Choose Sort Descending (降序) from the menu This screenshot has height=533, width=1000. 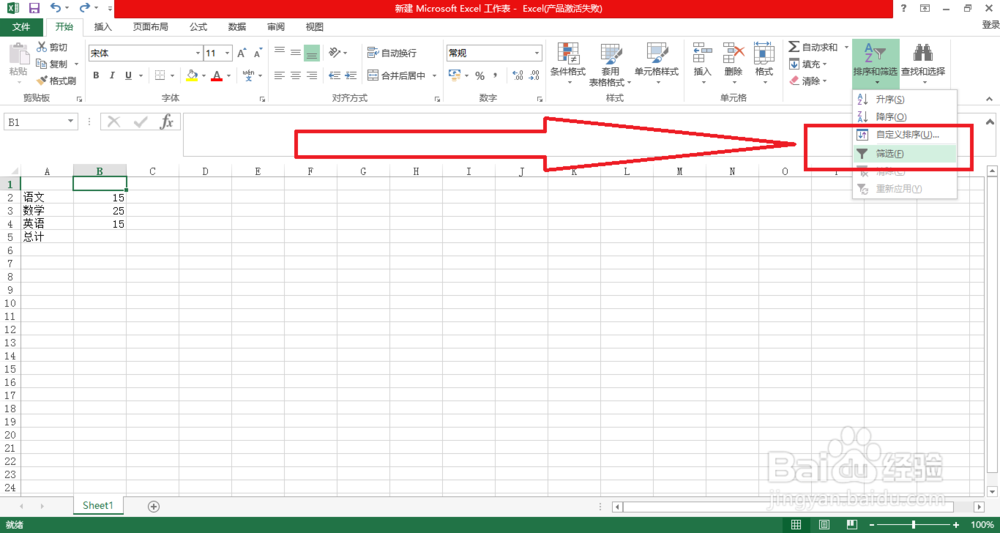point(904,117)
